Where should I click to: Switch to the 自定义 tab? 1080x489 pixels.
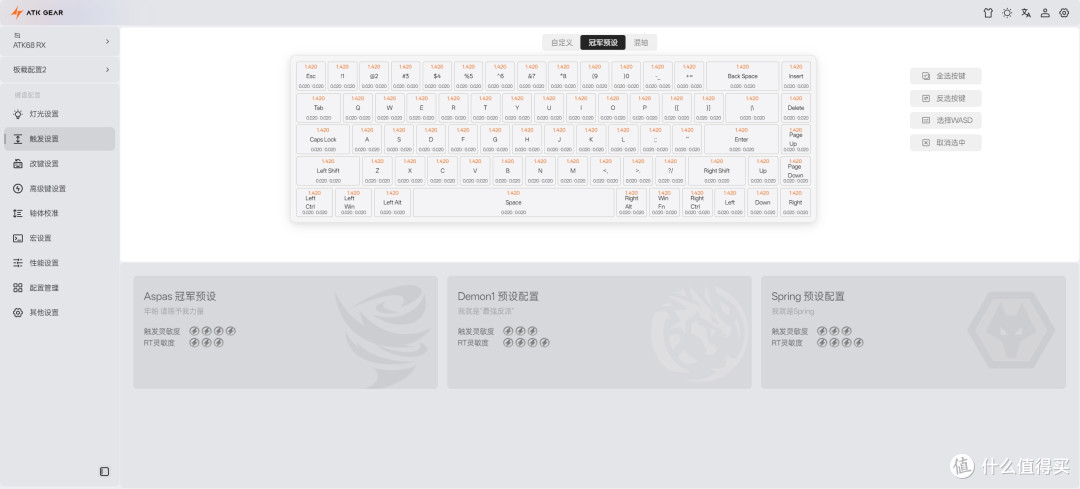coord(561,43)
